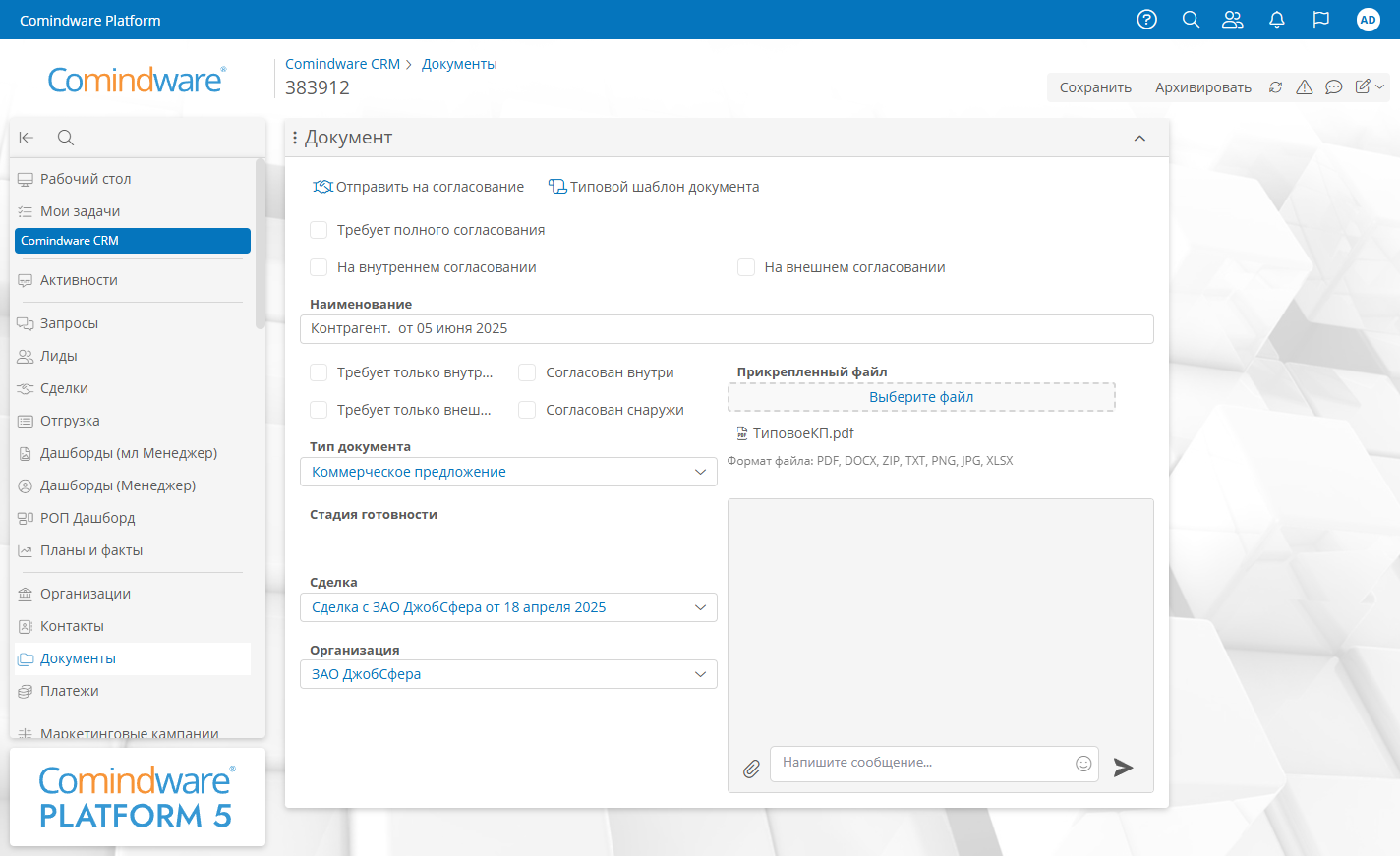Collapse the Документ section chevron
Screen dimensions: 1400x856
tap(1139, 139)
